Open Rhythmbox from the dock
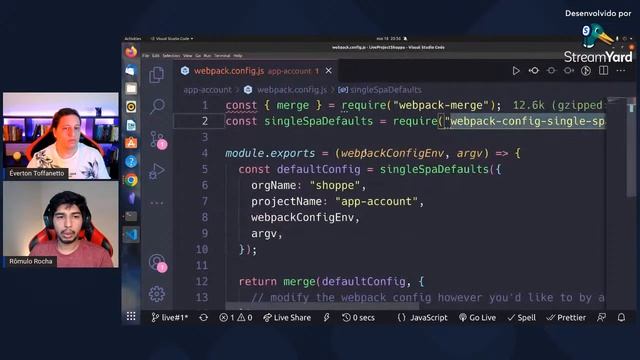 (131, 107)
